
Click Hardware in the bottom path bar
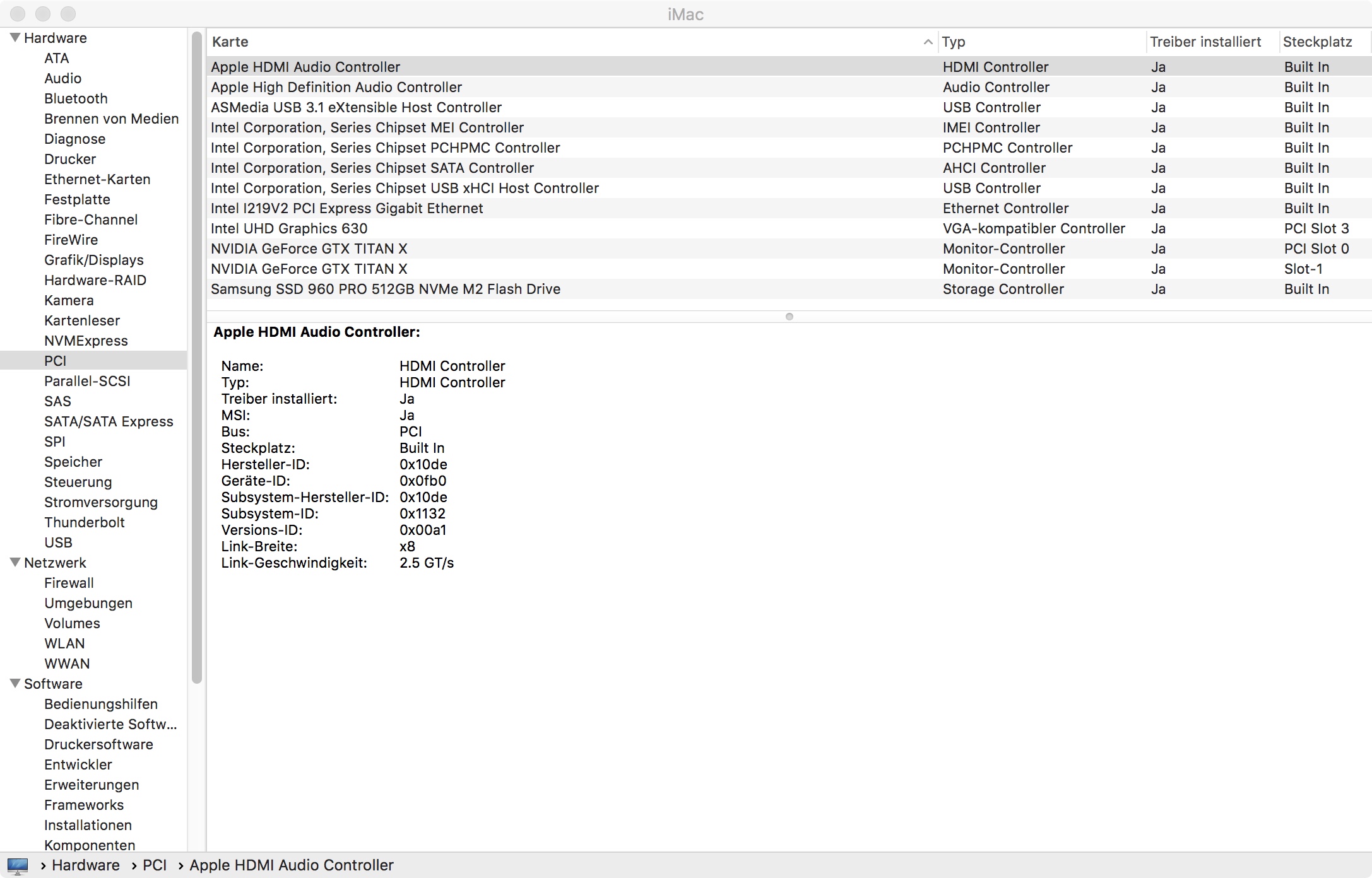tap(85, 865)
